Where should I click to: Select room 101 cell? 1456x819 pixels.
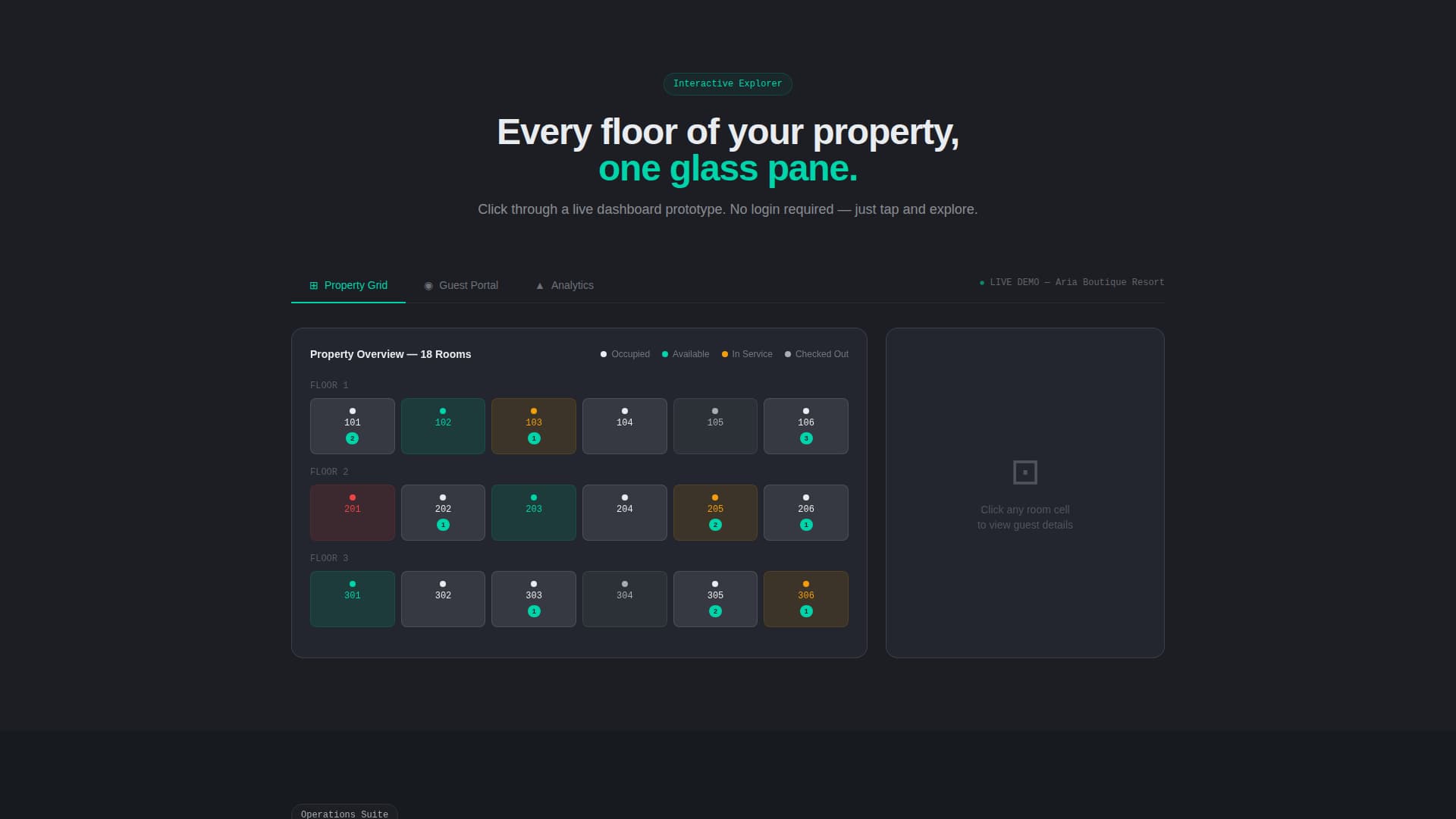[353, 426]
